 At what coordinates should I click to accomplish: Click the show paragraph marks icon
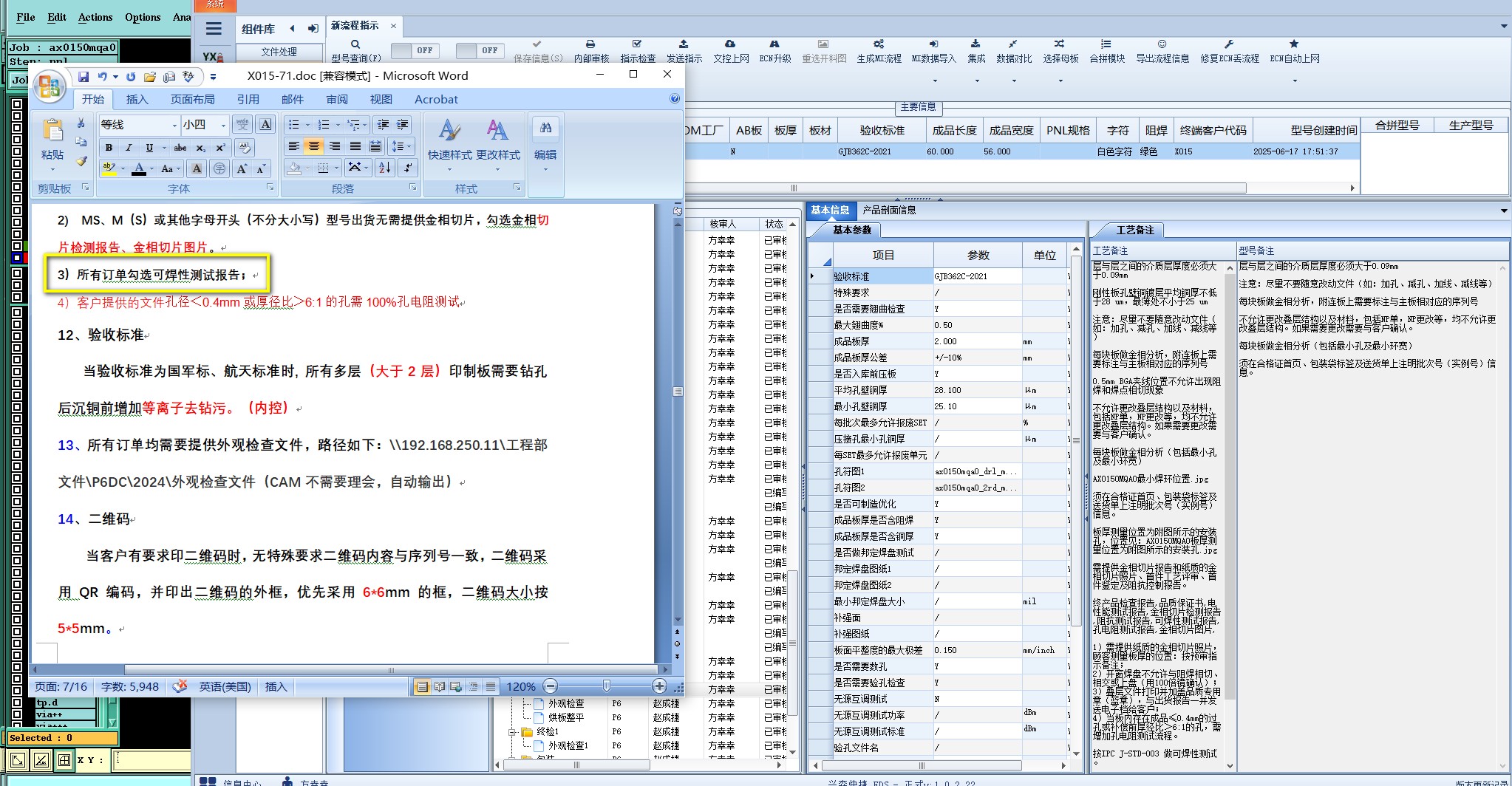(x=408, y=168)
